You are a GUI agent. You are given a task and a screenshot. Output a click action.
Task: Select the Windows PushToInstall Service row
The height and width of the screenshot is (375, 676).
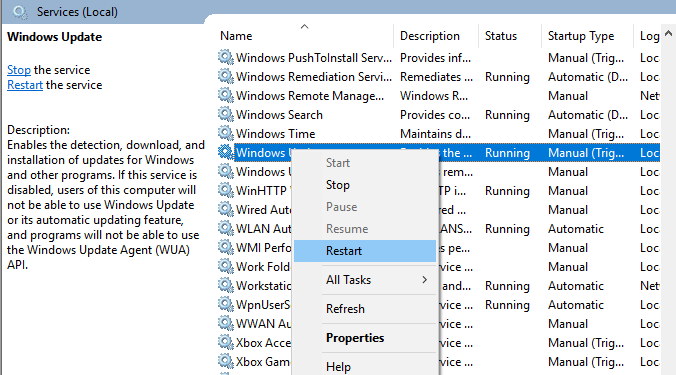tap(438, 57)
